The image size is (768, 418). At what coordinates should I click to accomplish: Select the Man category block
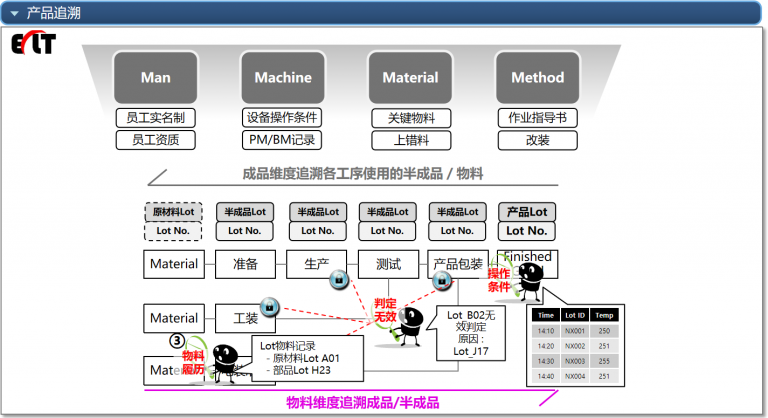coord(155,77)
